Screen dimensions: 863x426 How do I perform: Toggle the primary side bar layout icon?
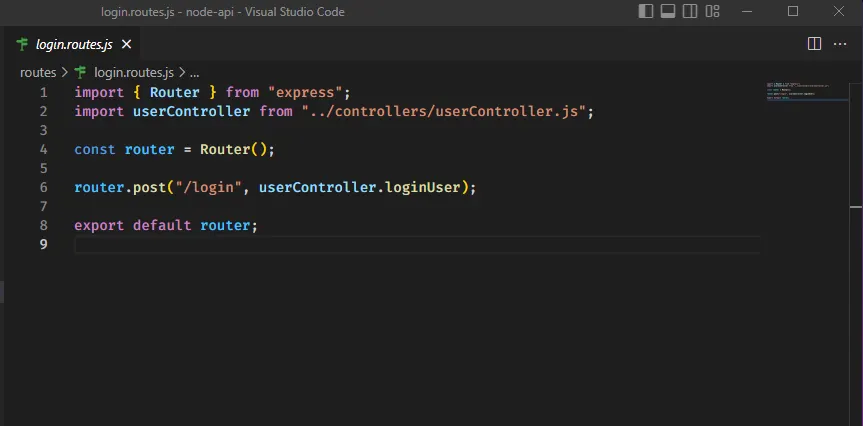[x=646, y=11]
